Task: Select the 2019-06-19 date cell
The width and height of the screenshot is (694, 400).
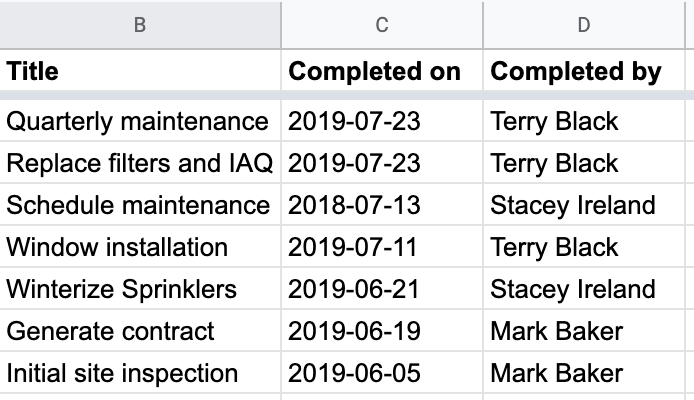Action: pyautogui.click(x=382, y=331)
